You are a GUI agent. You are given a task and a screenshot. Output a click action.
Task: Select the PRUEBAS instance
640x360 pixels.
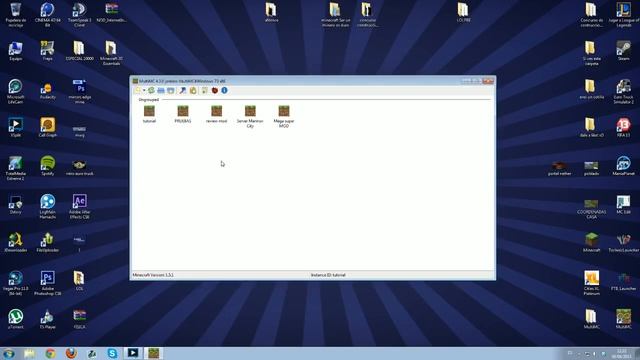point(183,114)
